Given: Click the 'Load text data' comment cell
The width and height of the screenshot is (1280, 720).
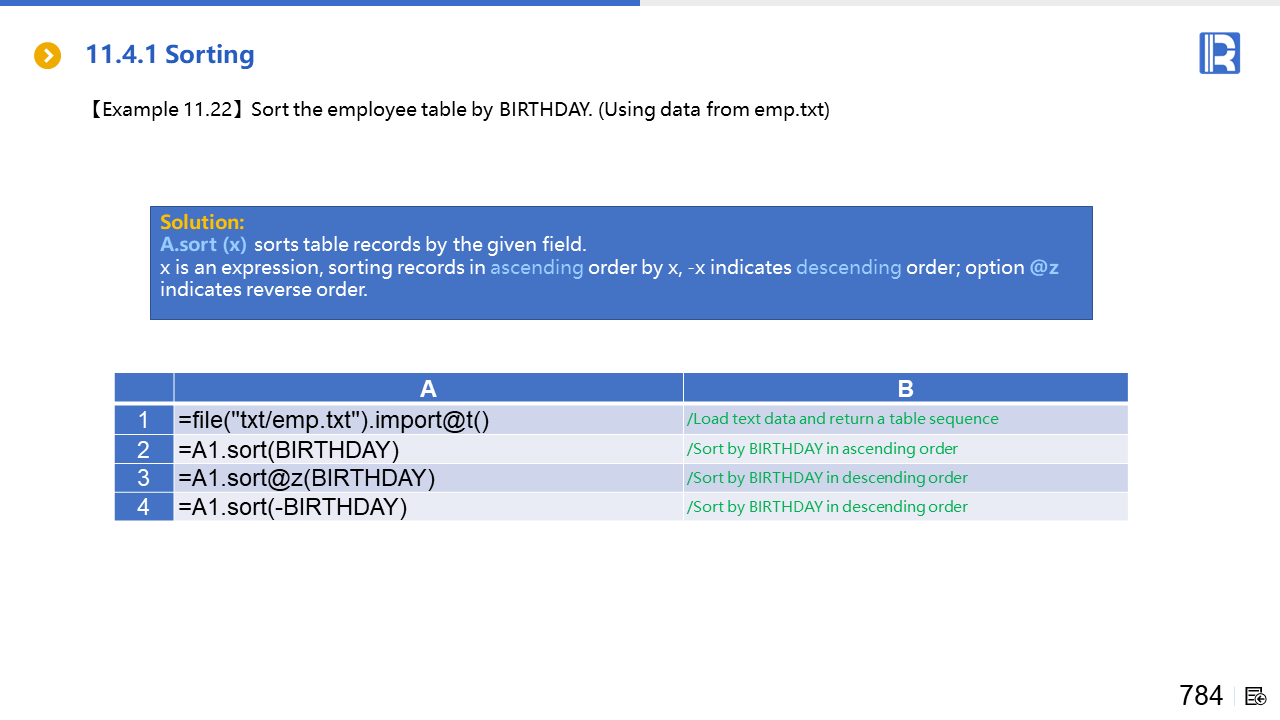Looking at the screenshot, I should point(842,419).
